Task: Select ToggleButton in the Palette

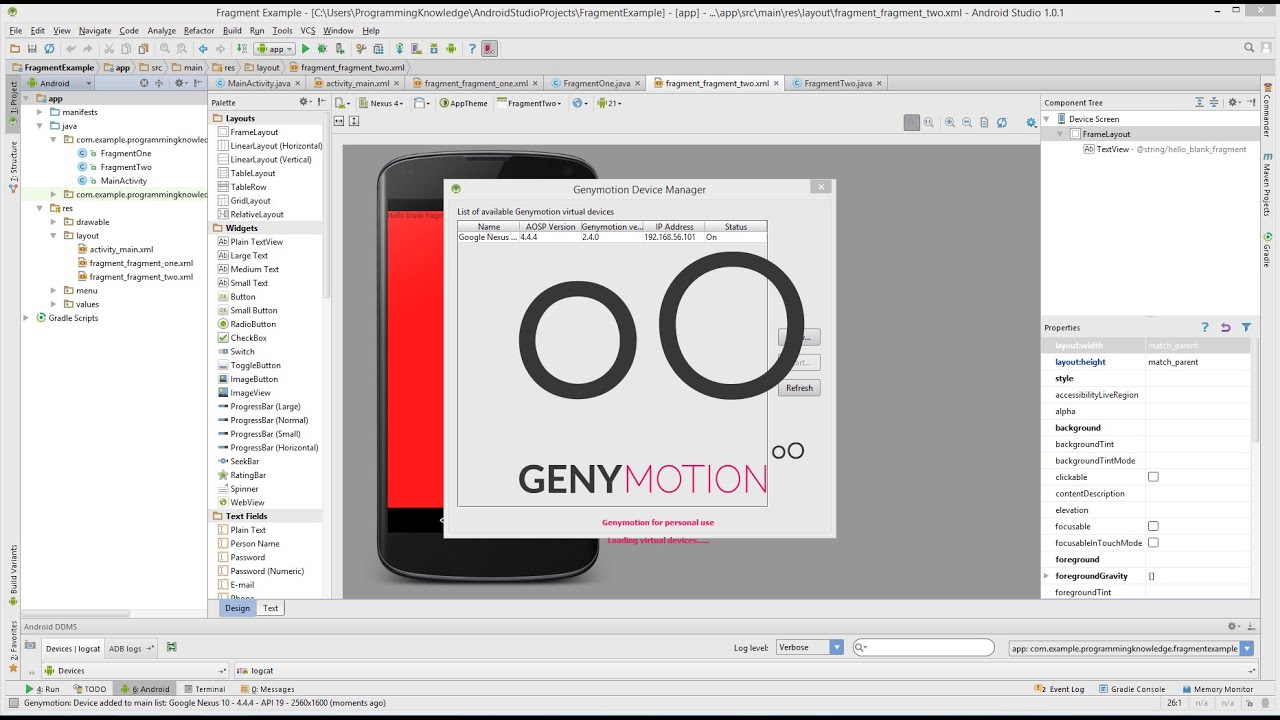Action: tap(255, 365)
